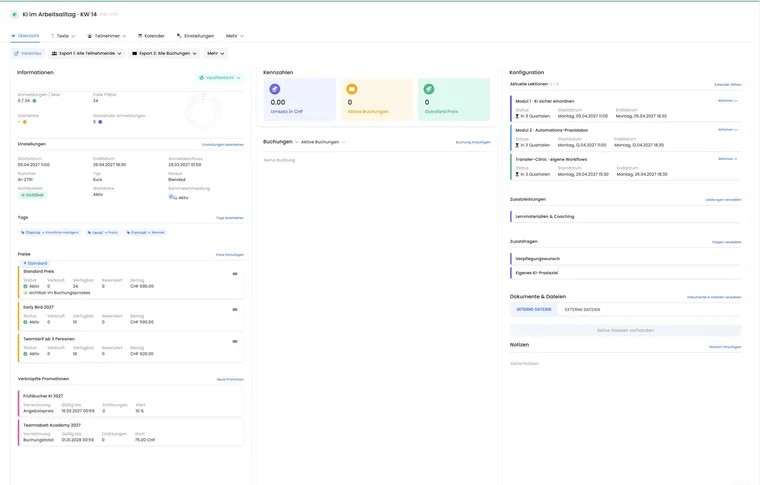Click the Teilnehmer tab person icon
This screenshot has width=760, height=485.
pos(90,36)
